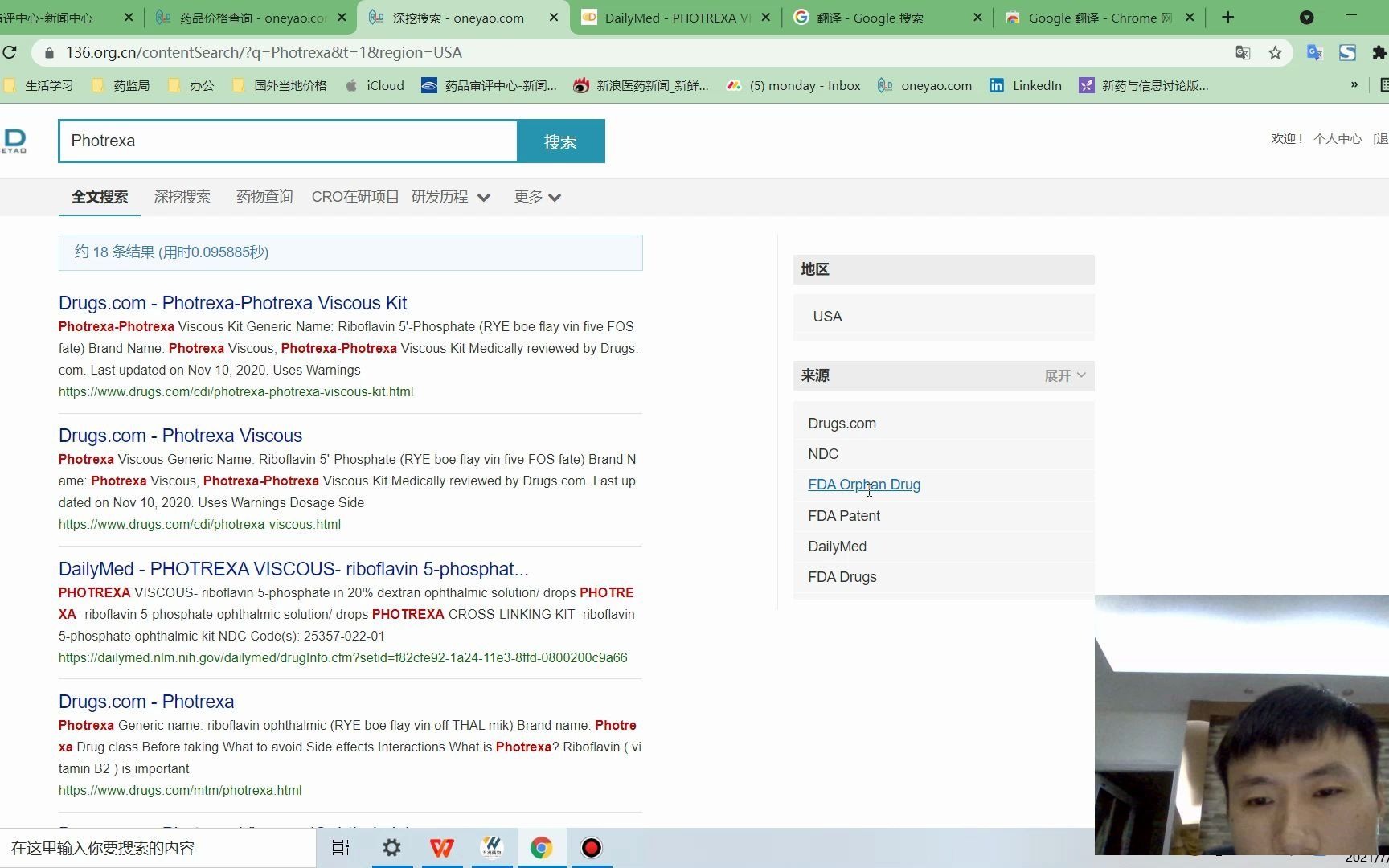Select the 深挖搜索 tab
Image resolution: width=1389 pixels, height=868 pixels.
(x=182, y=197)
